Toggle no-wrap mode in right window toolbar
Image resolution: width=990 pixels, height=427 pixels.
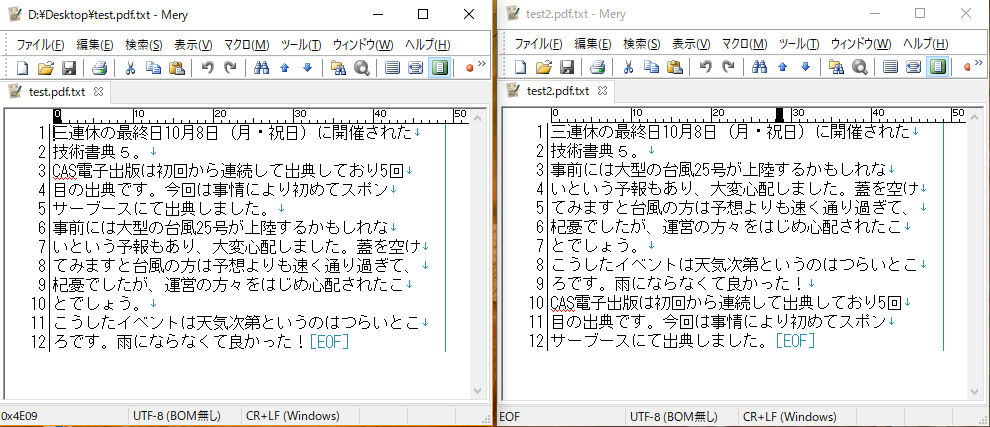pos(890,68)
